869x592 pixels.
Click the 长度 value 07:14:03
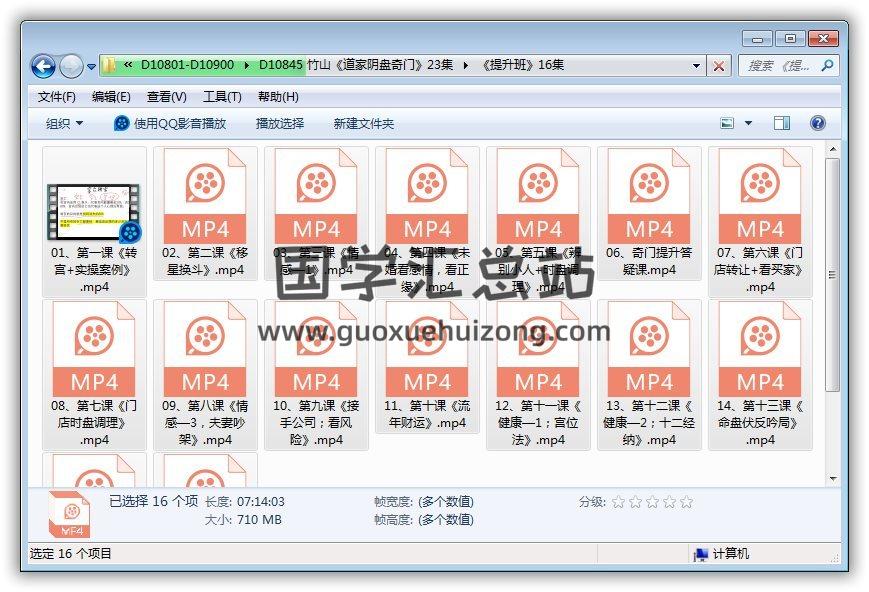(260, 502)
